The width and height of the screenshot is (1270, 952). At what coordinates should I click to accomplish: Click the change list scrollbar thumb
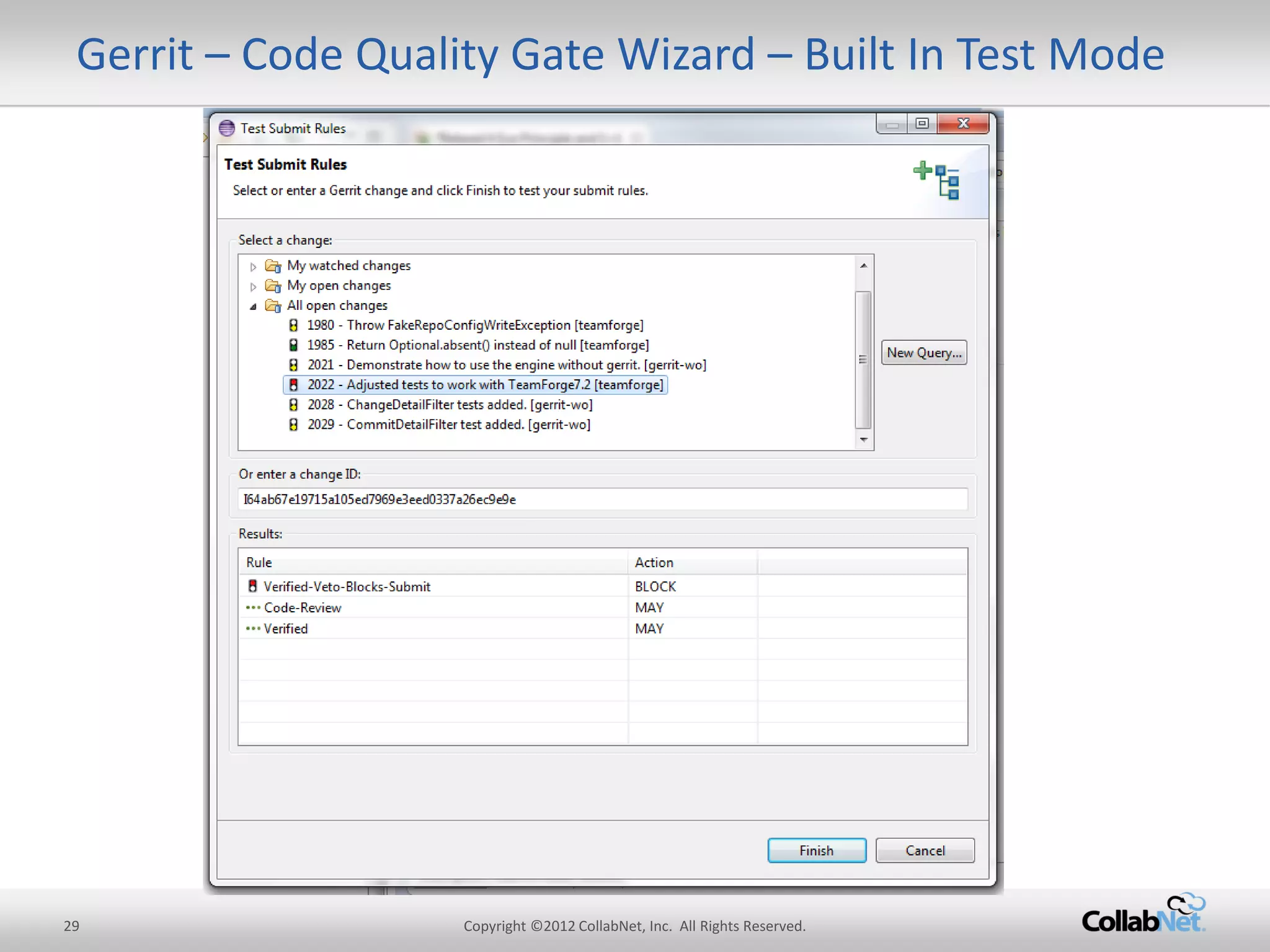pyautogui.click(x=863, y=359)
